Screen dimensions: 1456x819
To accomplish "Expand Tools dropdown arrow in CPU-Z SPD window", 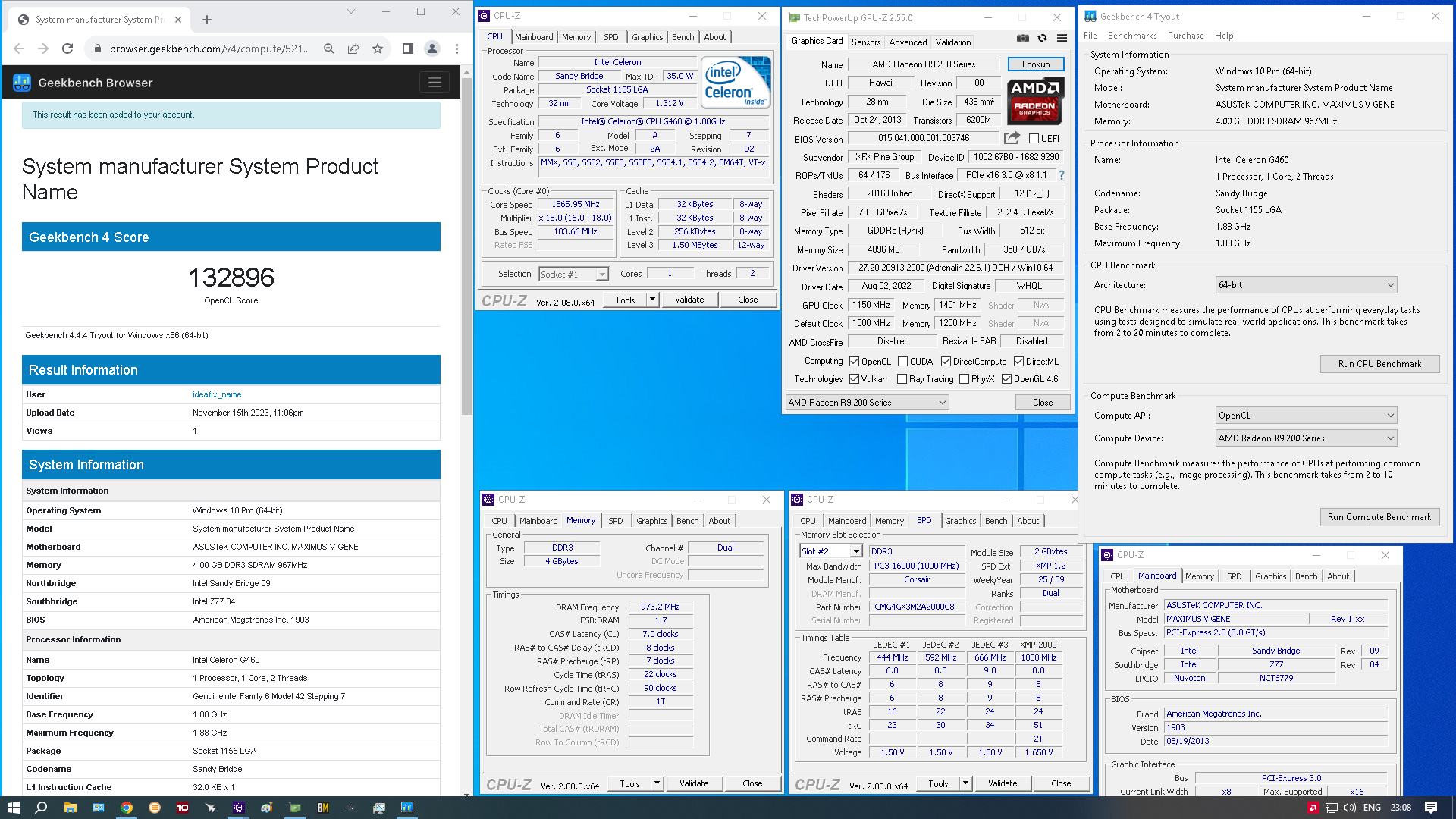I will 965,783.
